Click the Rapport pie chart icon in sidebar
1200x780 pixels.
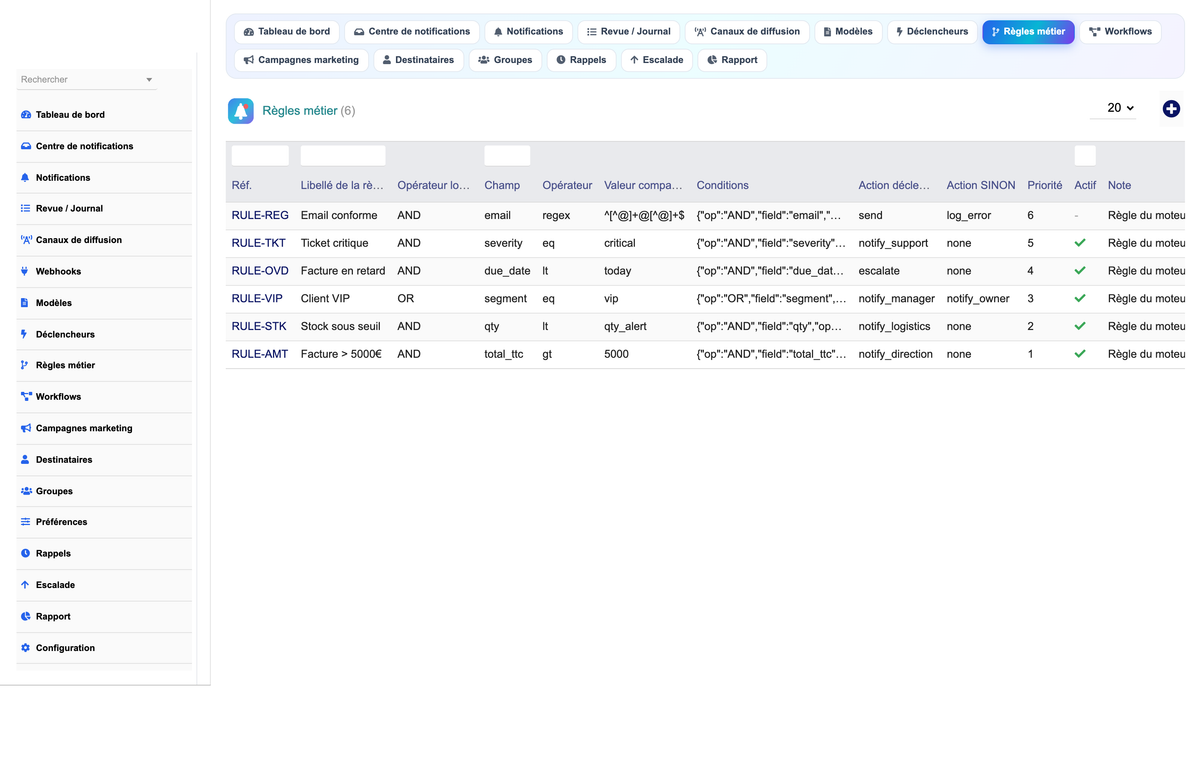(26, 617)
